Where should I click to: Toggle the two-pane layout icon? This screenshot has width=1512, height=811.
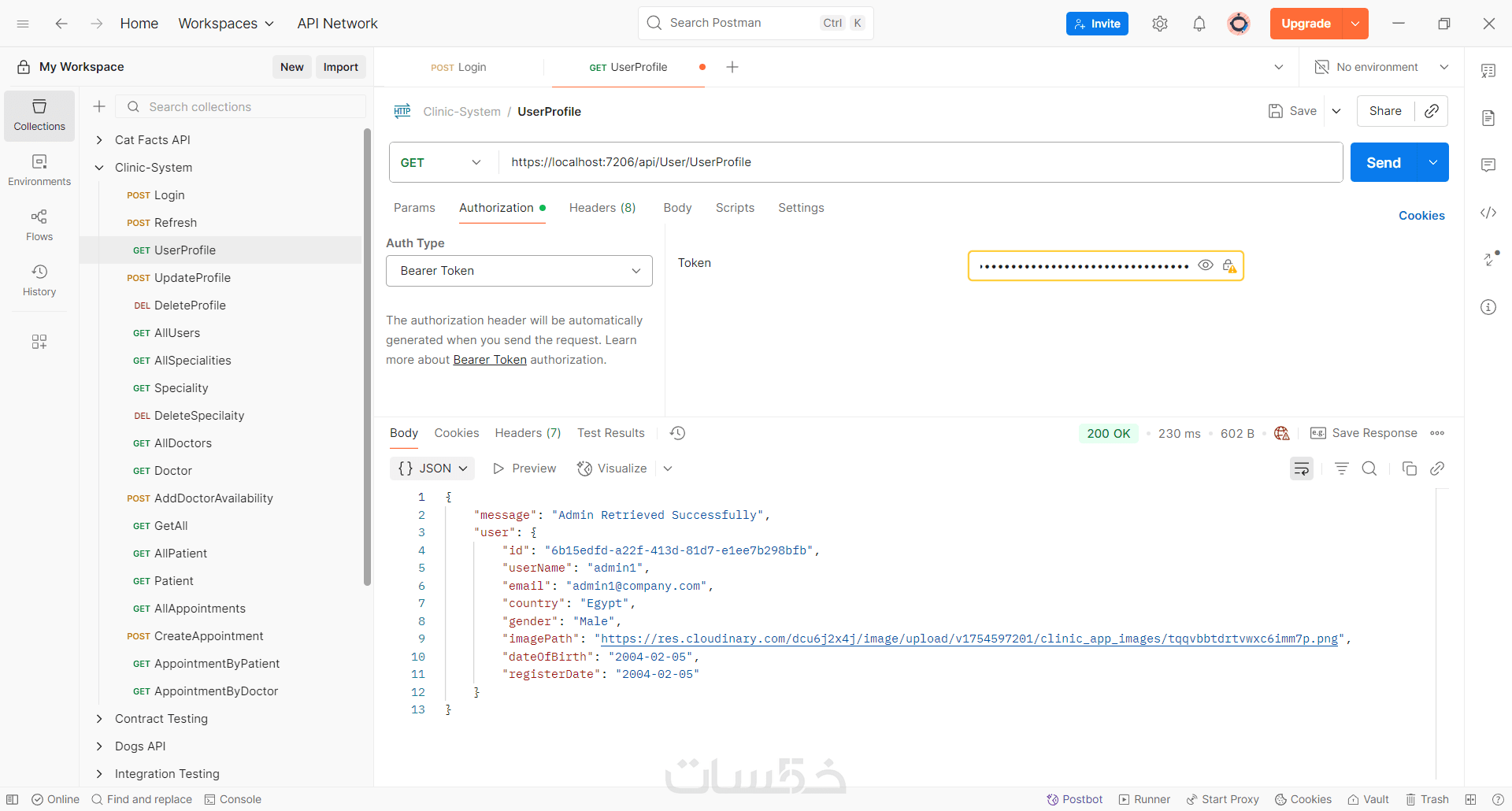pos(1470,799)
